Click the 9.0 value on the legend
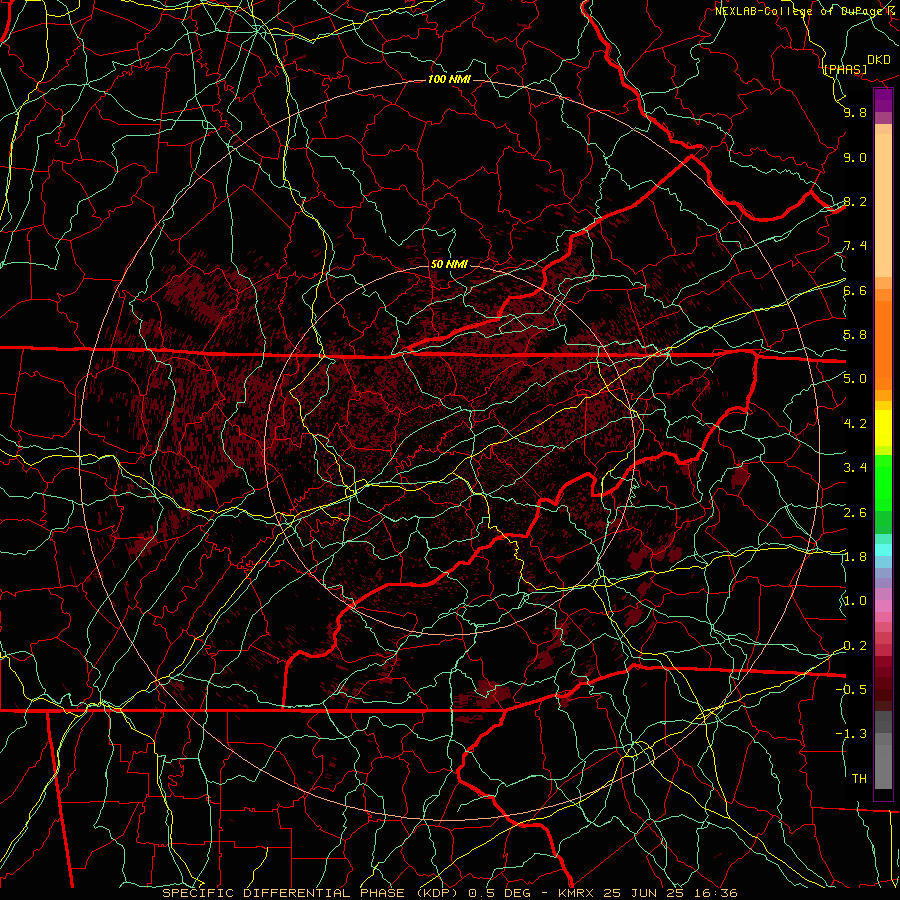900x900 pixels. pos(855,157)
